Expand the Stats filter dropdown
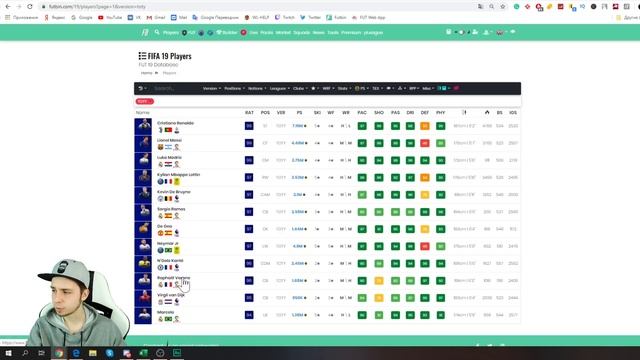The width and height of the screenshot is (640, 360). (344, 88)
